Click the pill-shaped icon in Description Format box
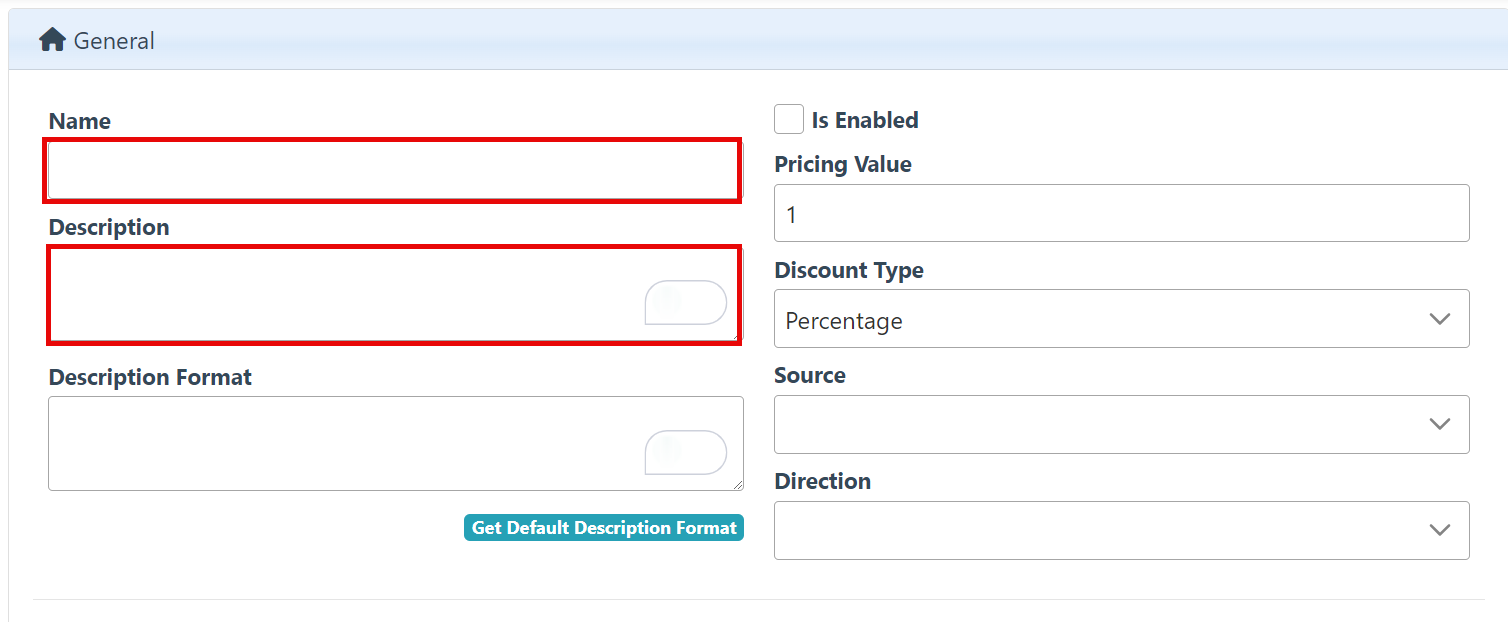Image resolution: width=1508 pixels, height=628 pixels. (x=686, y=452)
